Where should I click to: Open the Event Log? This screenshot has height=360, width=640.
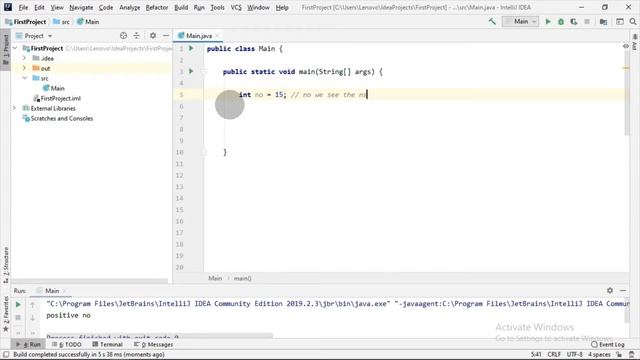(608, 344)
